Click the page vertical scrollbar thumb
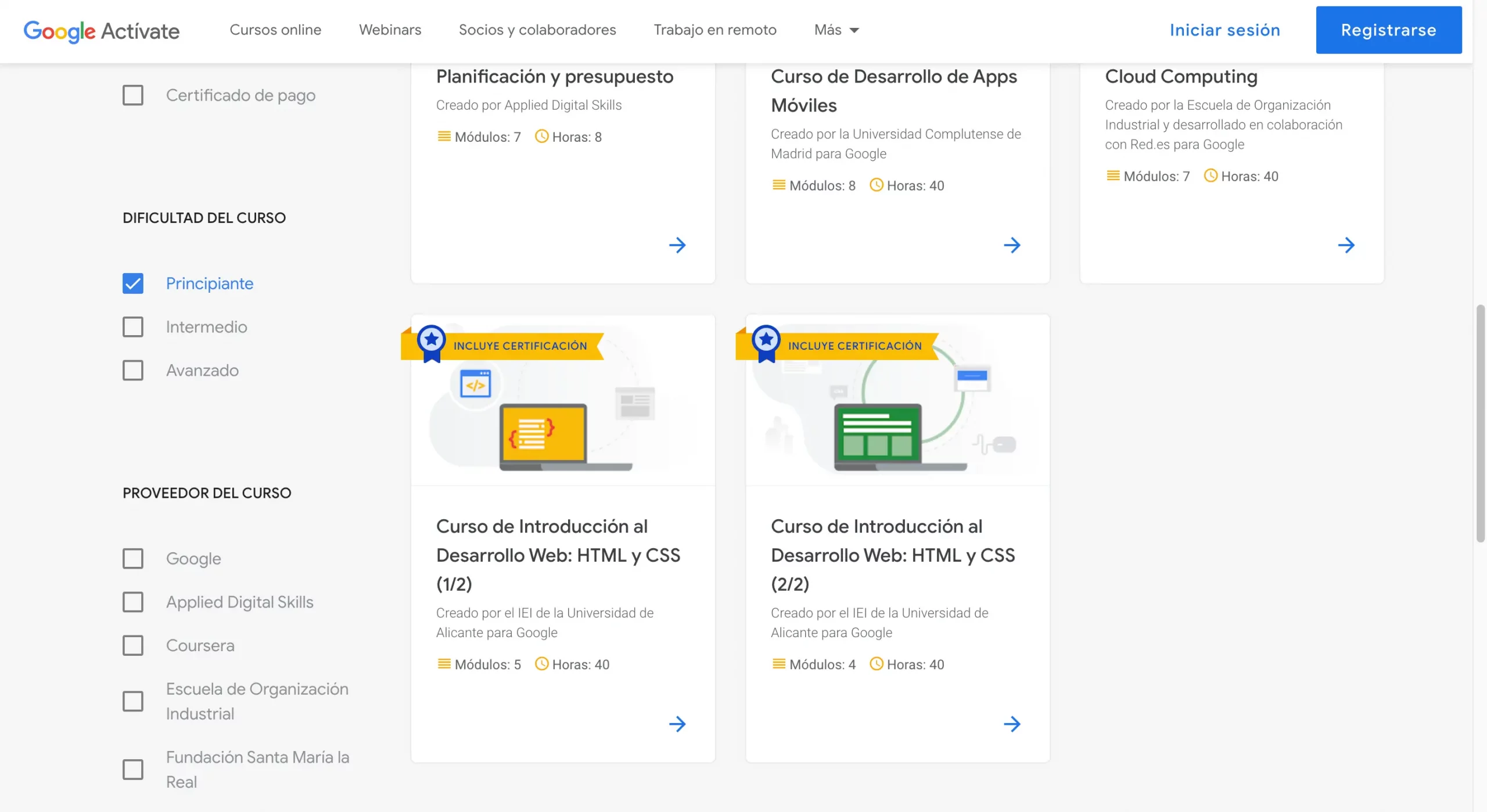 (1480, 423)
